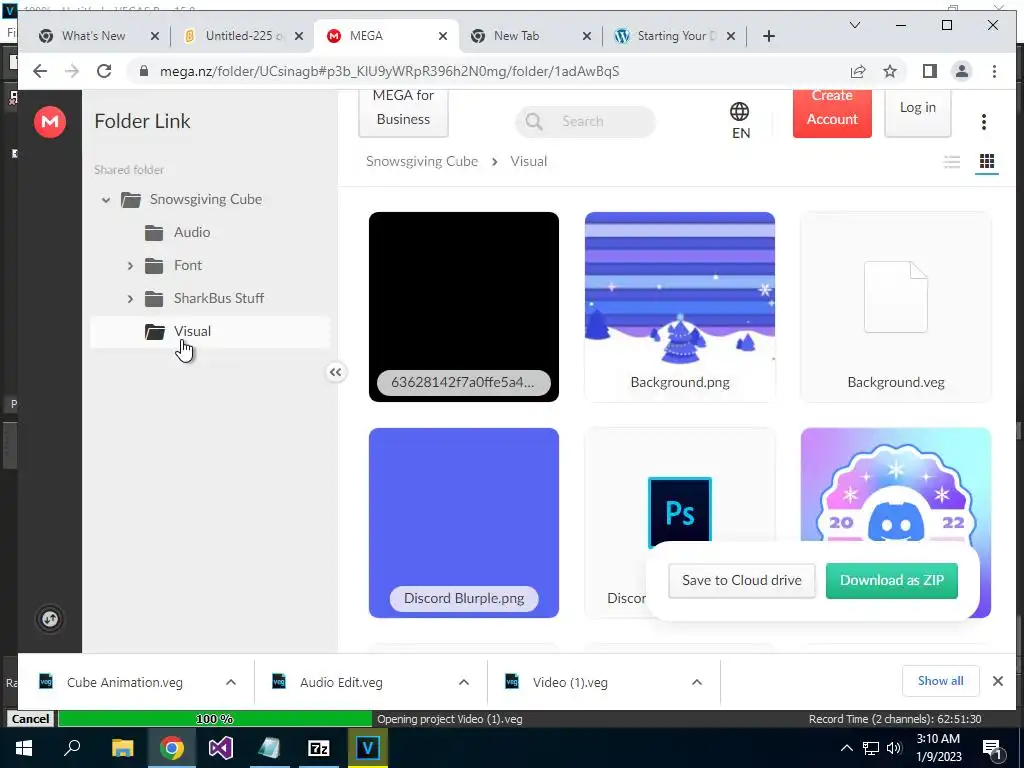Open Cube Animation.veg downloaded file
This screenshot has height=768, width=1024.
click(x=124, y=682)
